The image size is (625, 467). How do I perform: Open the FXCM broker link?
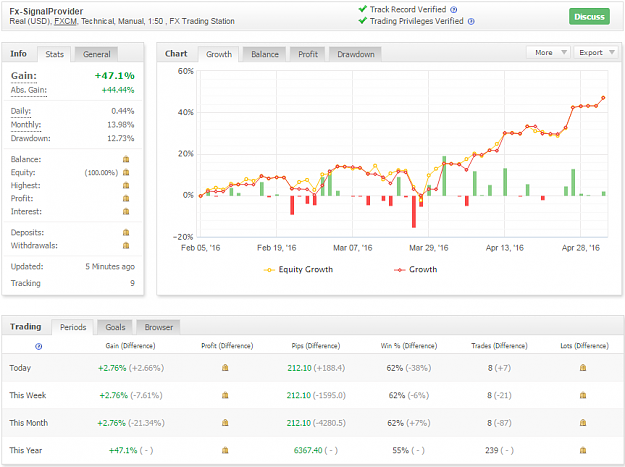[x=66, y=22]
